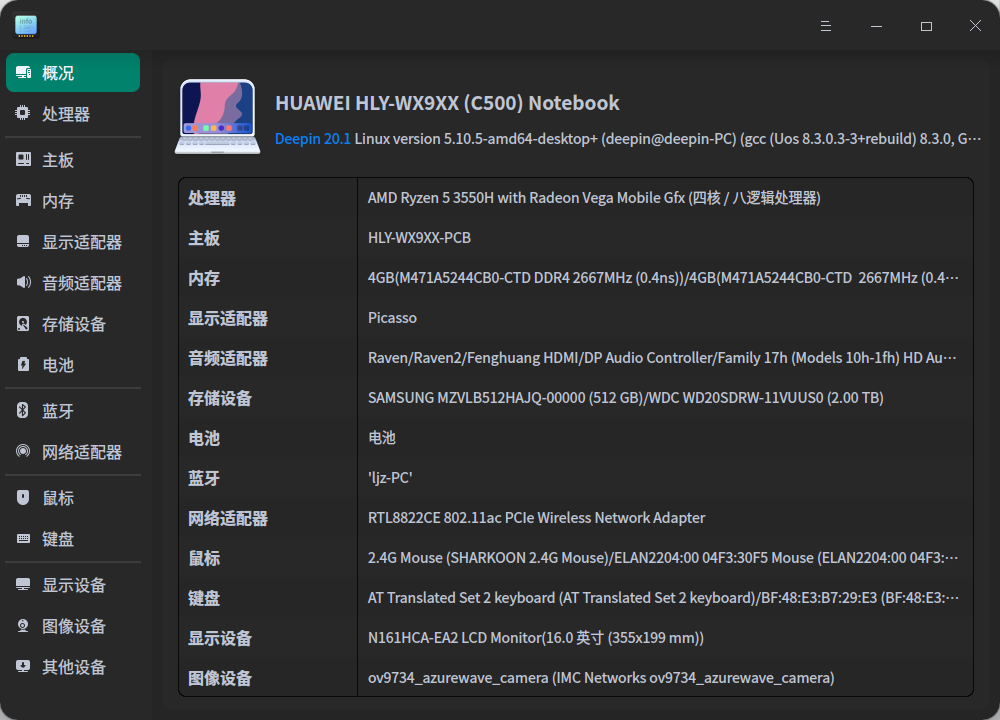Click the 存储设备 storage disk icon

point(23,323)
